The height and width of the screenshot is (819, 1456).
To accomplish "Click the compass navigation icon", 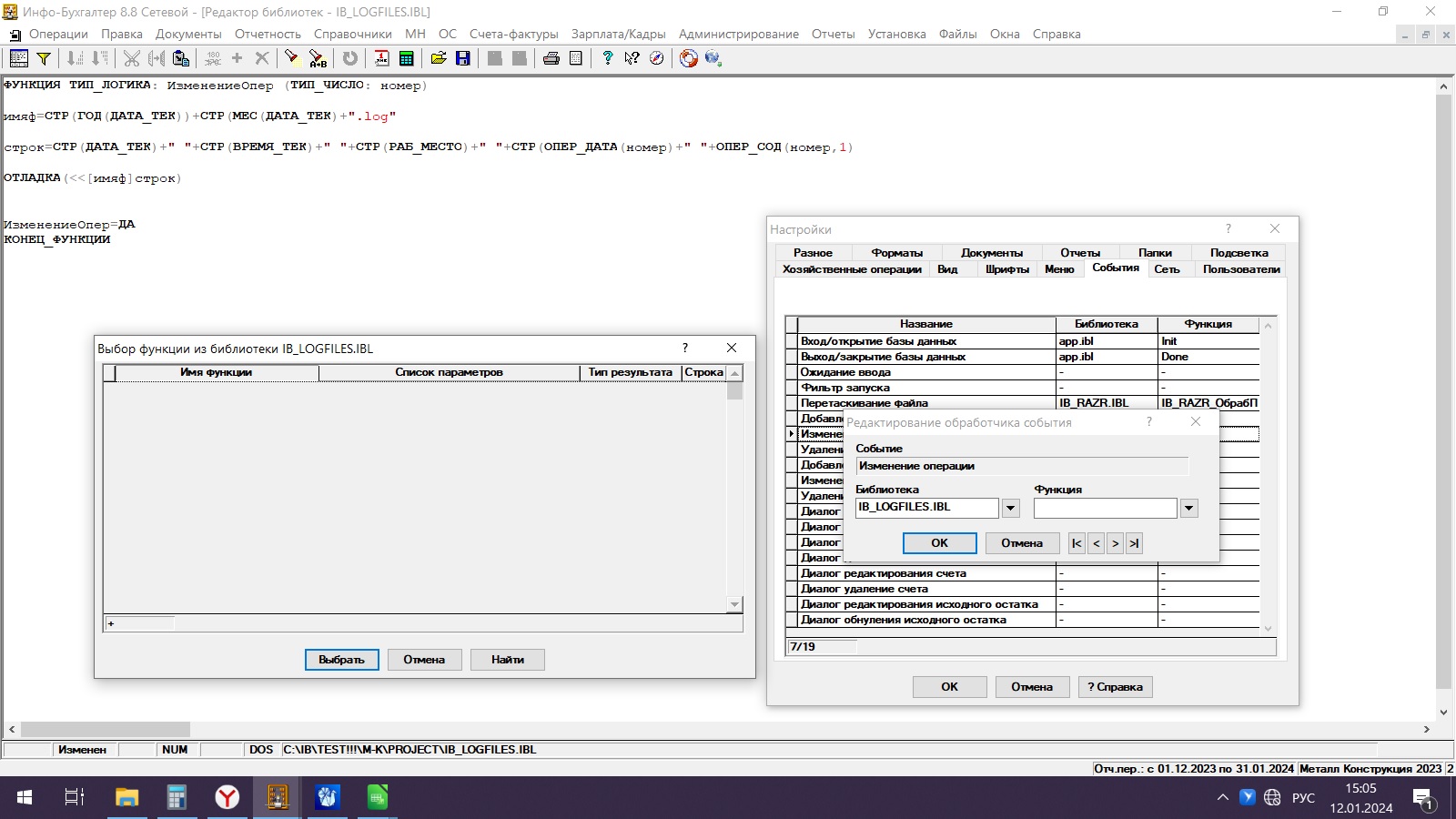I will tap(657, 58).
